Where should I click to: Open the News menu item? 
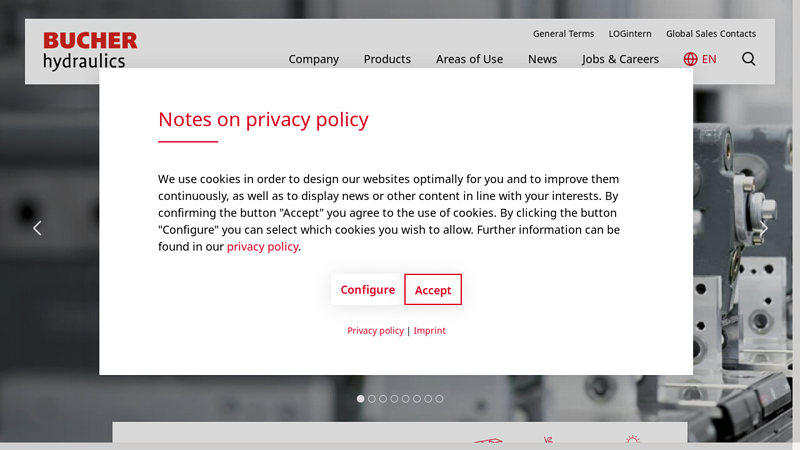(543, 59)
